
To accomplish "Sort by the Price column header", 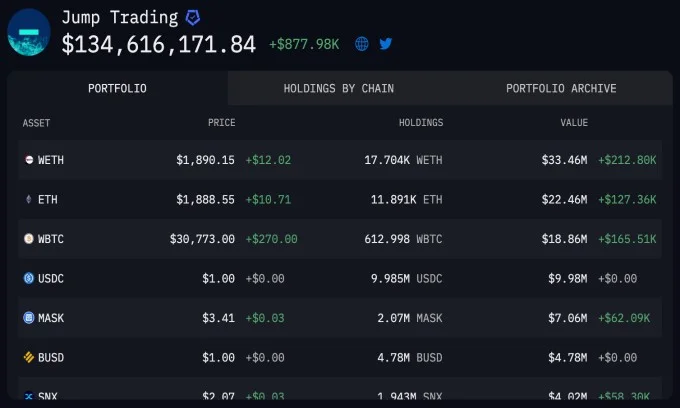I will (x=221, y=123).
